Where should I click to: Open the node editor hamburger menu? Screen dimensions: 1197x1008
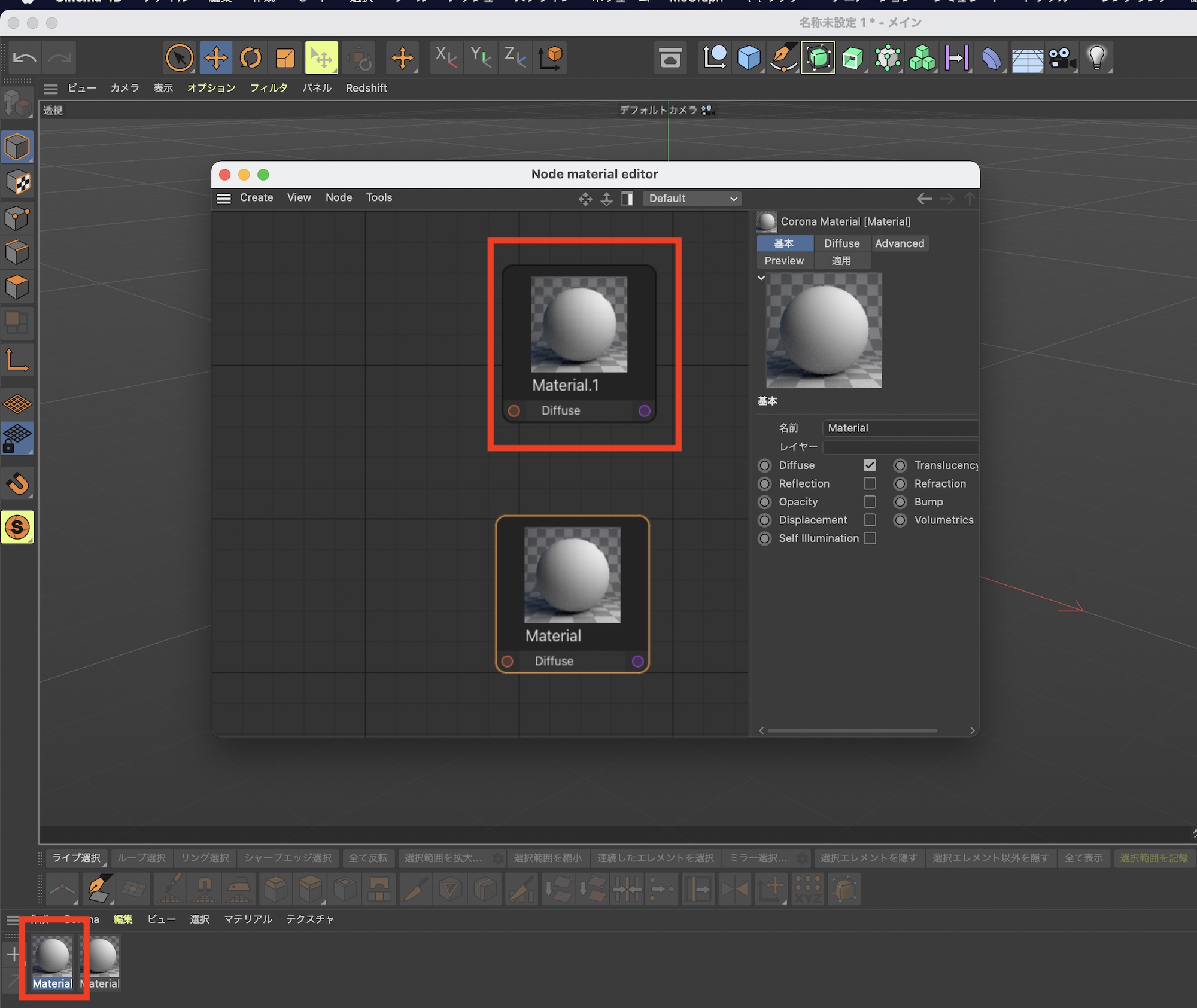point(224,199)
